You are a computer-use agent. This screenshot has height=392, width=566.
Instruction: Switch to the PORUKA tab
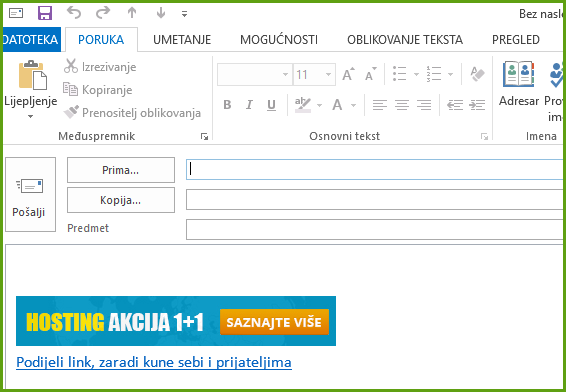pos(101,39)
